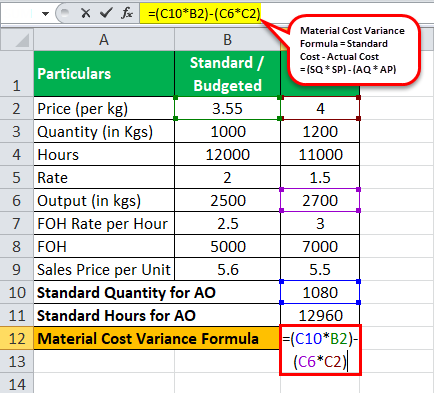
Task: Click the 'Rate' label cell
Action: [x=104, y=178]
